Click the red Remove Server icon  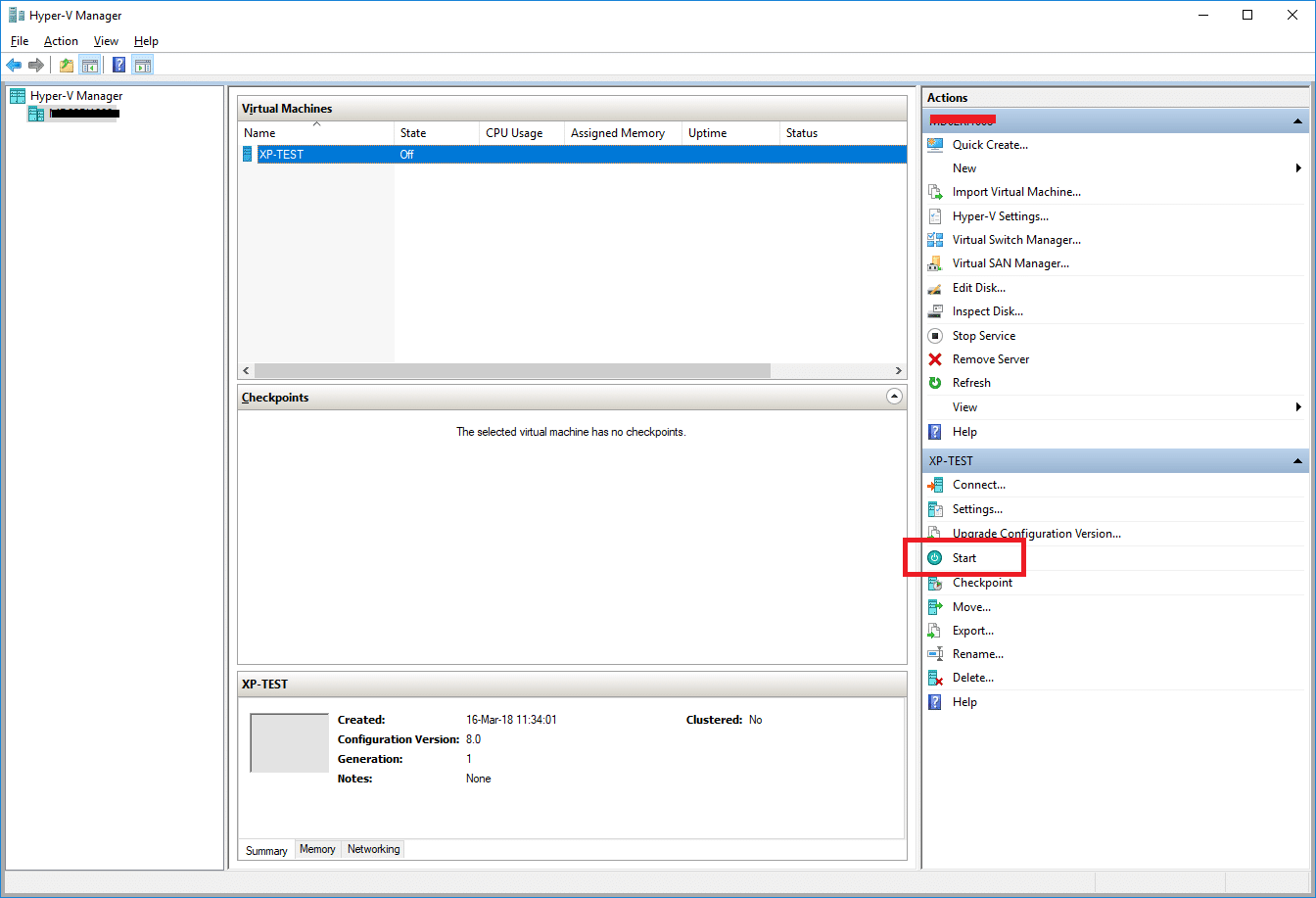coord(935,359)
